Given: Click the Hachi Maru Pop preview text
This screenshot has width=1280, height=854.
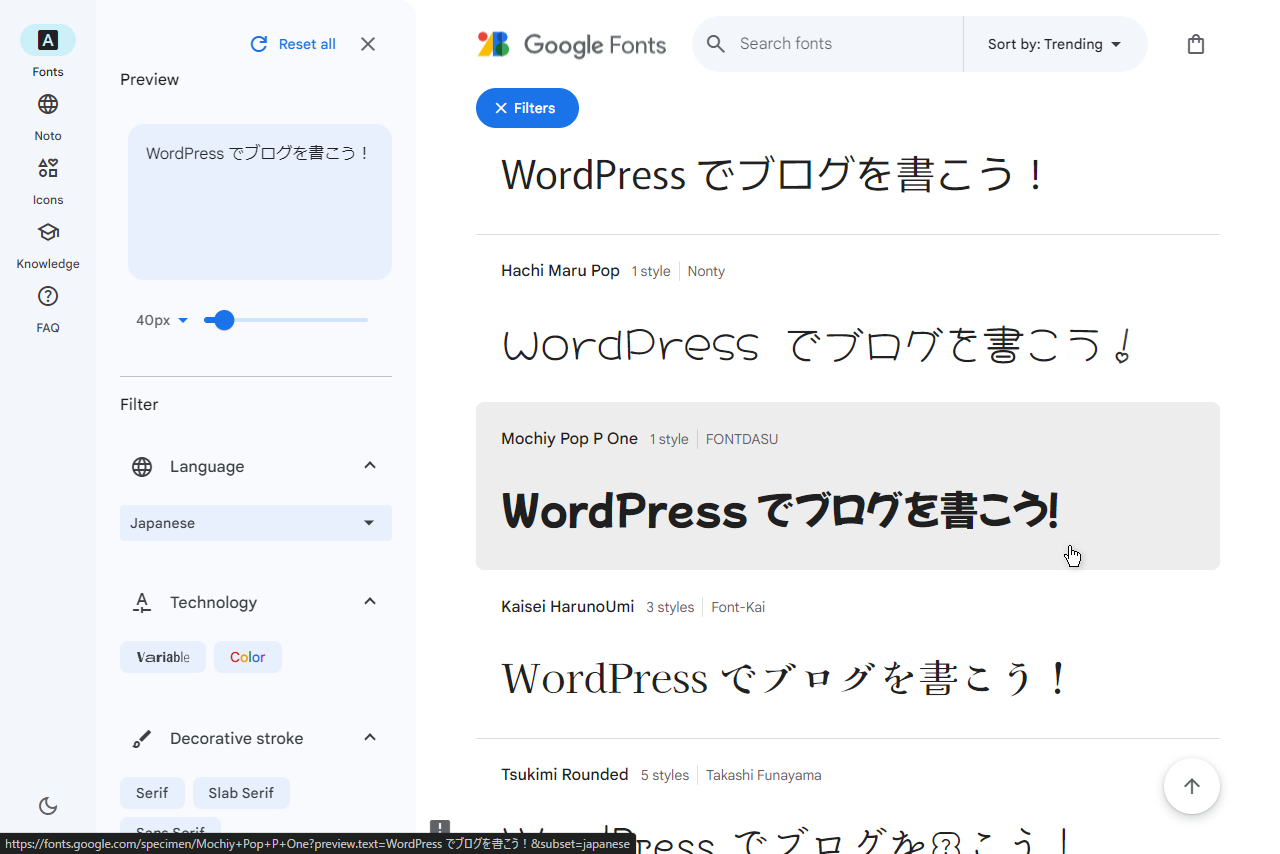Looking at the screenshot, I should (x=817, y=345).
